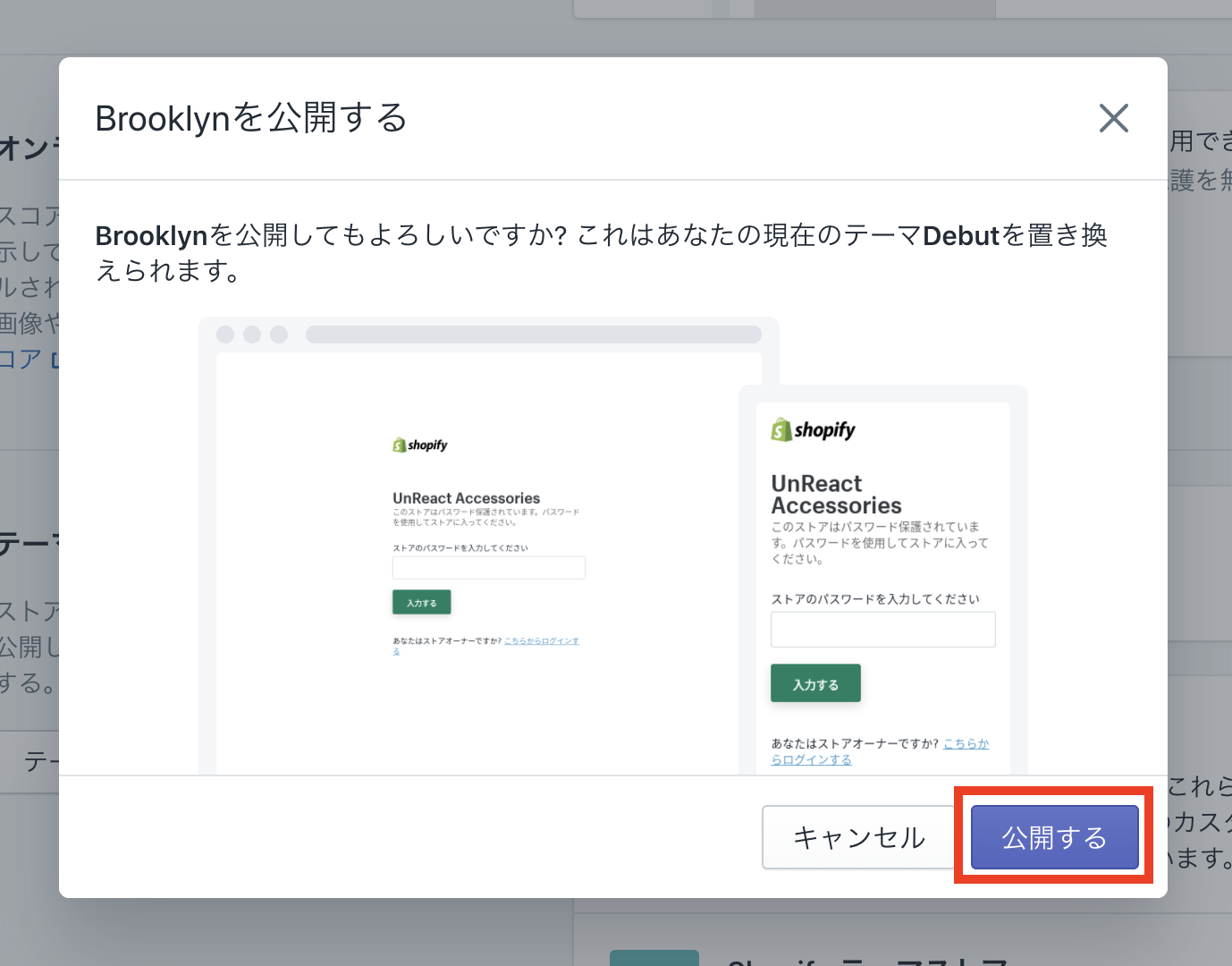Click UnReact Accessories heading in mobile preview
Screen dimensions: 1232x966
click(836, 495)
